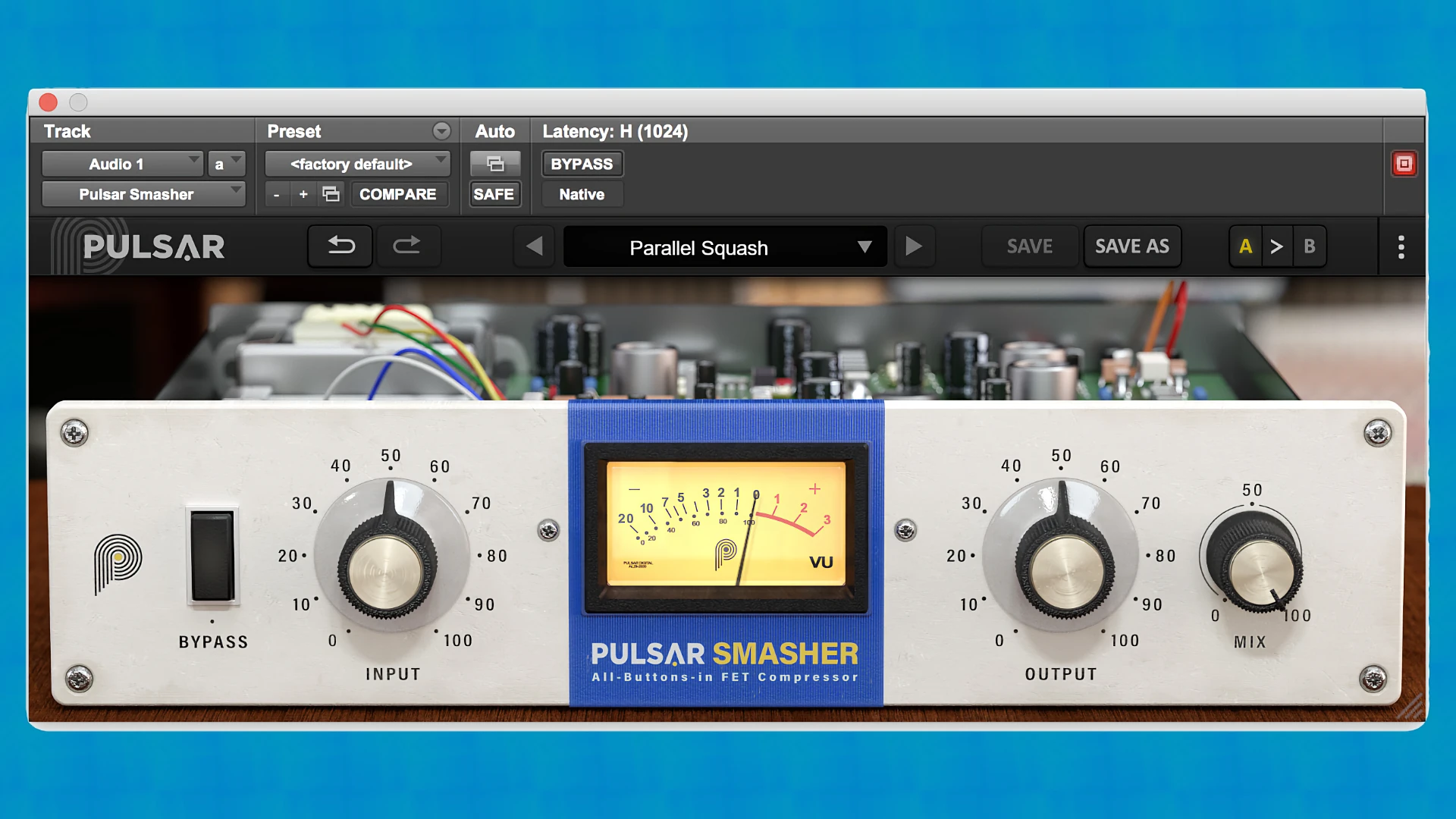Open the Pulsar Smasher plugin selector
This screenshot has height=819, width=1456.
pyautogui.click(x=143, y=194)
